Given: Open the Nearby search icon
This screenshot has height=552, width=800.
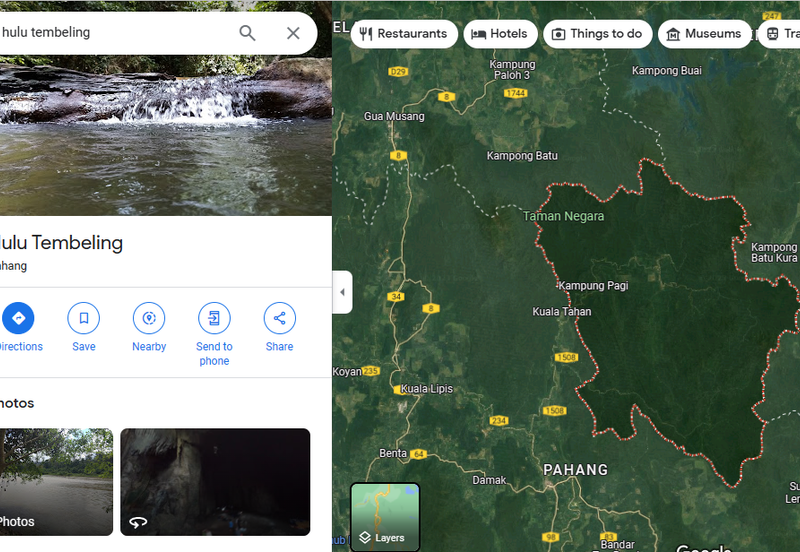Looking at the screenshot, I should tap(149, 319).
